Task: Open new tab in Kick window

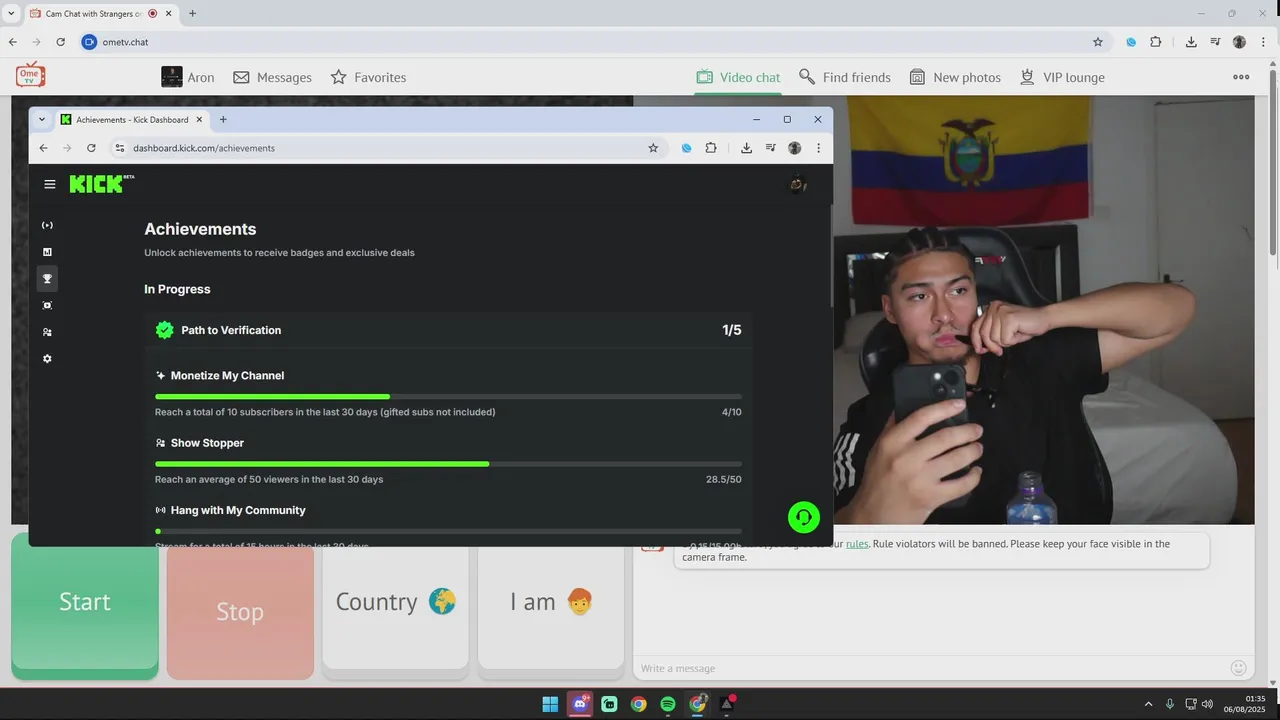Action: tap(223, 119)
